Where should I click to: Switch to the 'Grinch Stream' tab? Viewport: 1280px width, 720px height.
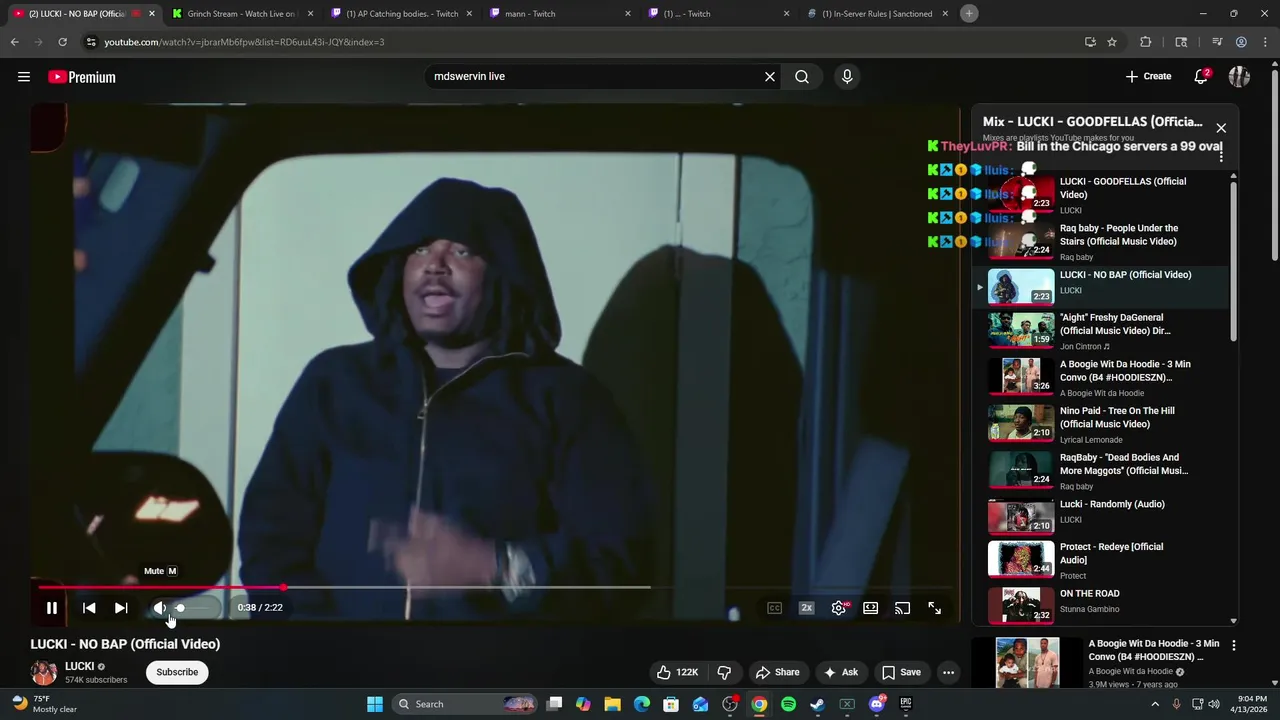click(x=240, y=14)
